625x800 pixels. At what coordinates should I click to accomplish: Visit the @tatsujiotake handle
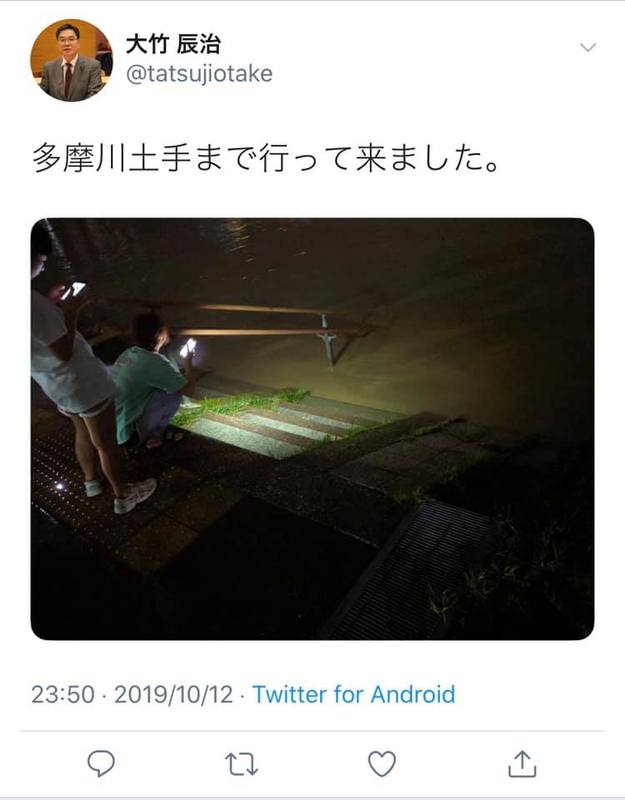199,74
